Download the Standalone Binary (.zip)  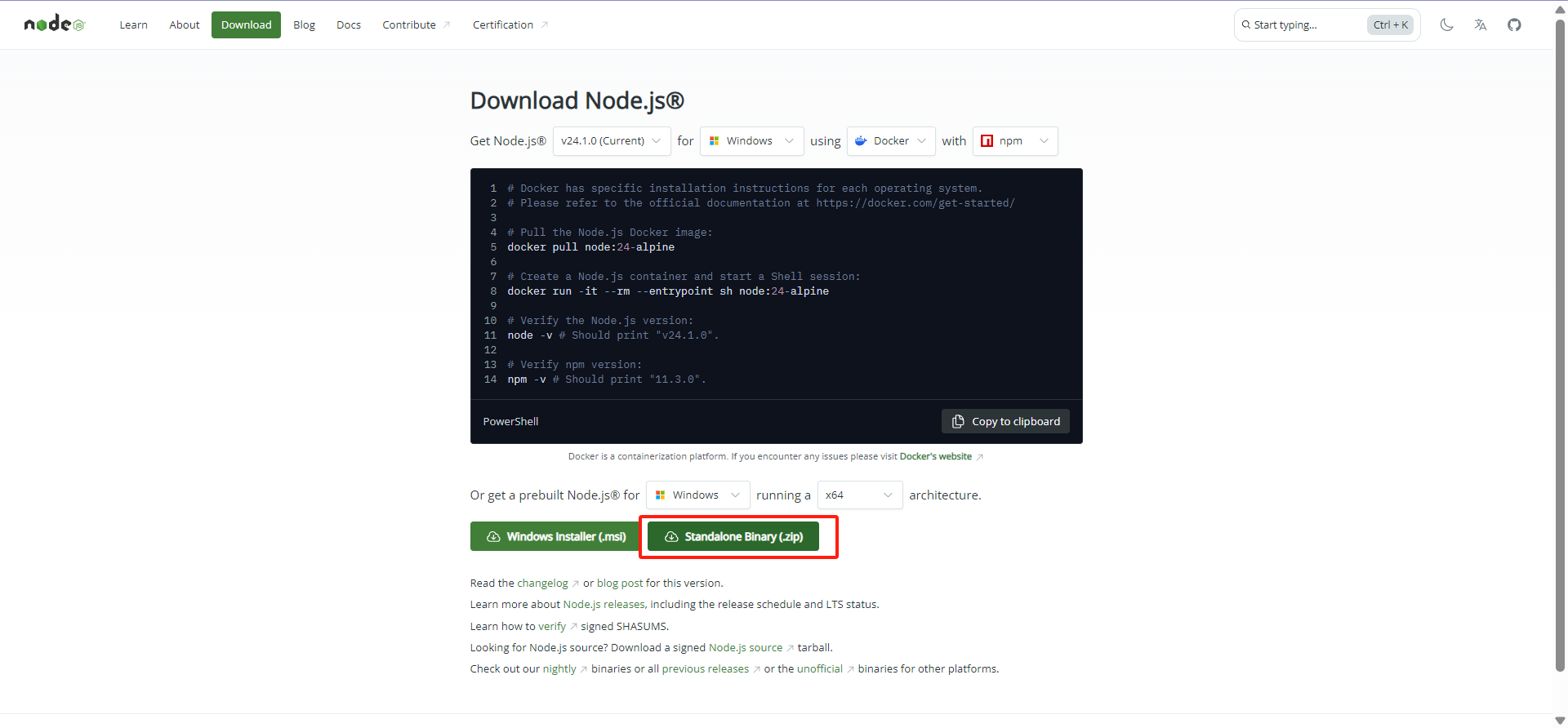pyautogui.click(x=733, y=536)
